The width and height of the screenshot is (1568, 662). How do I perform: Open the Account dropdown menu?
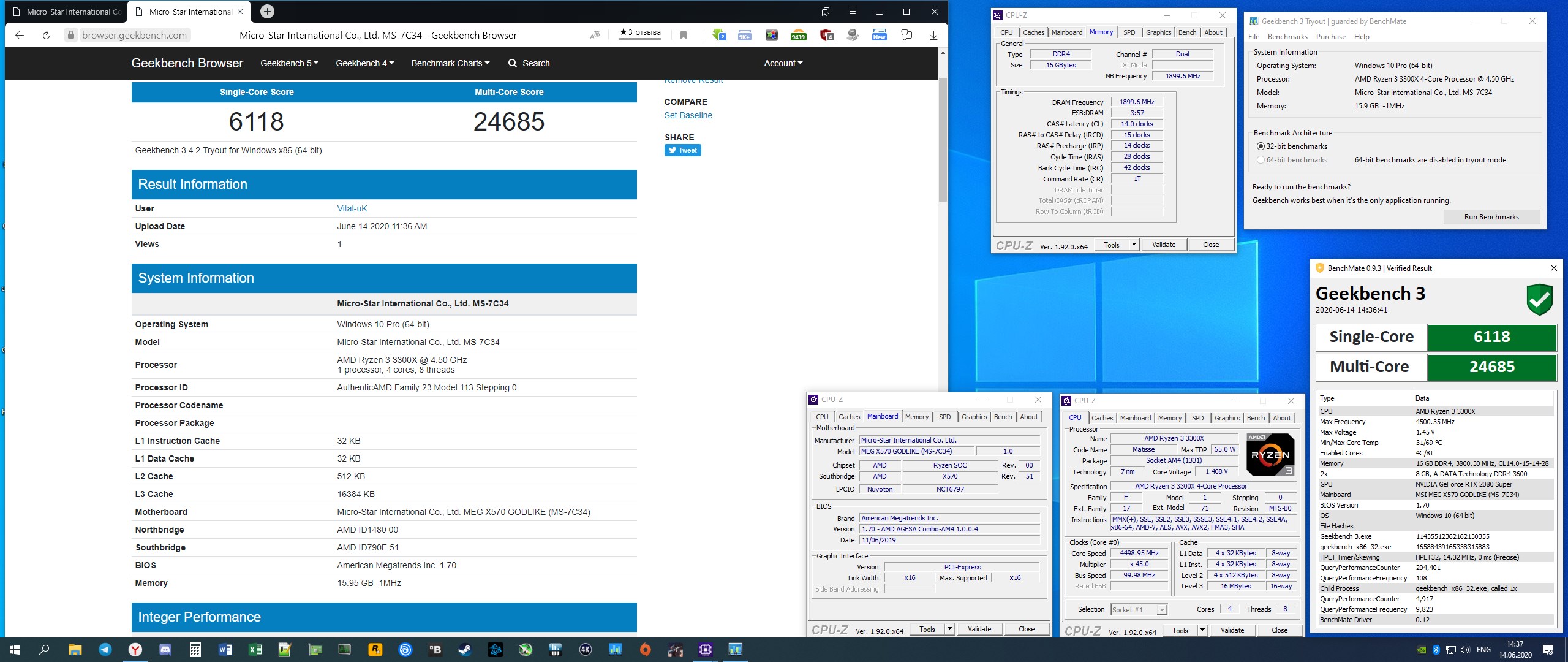[783, 63]
